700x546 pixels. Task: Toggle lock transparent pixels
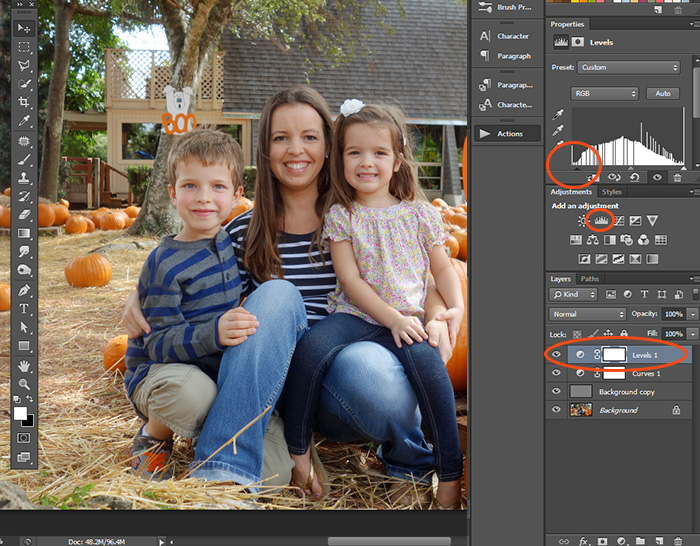[577, 334]
